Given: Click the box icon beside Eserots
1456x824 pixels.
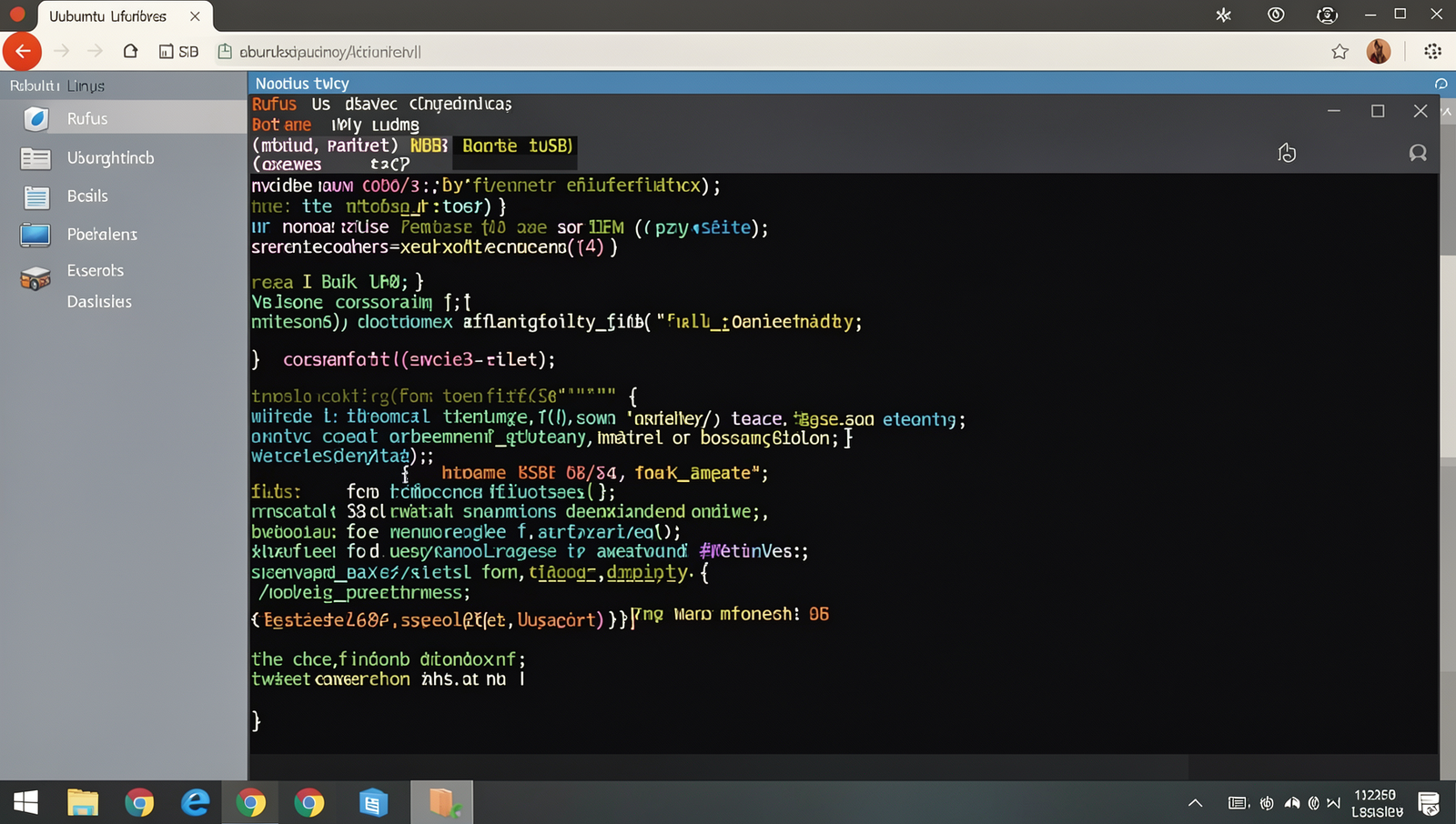Looking at the screenshot, I should click(35, 278).
